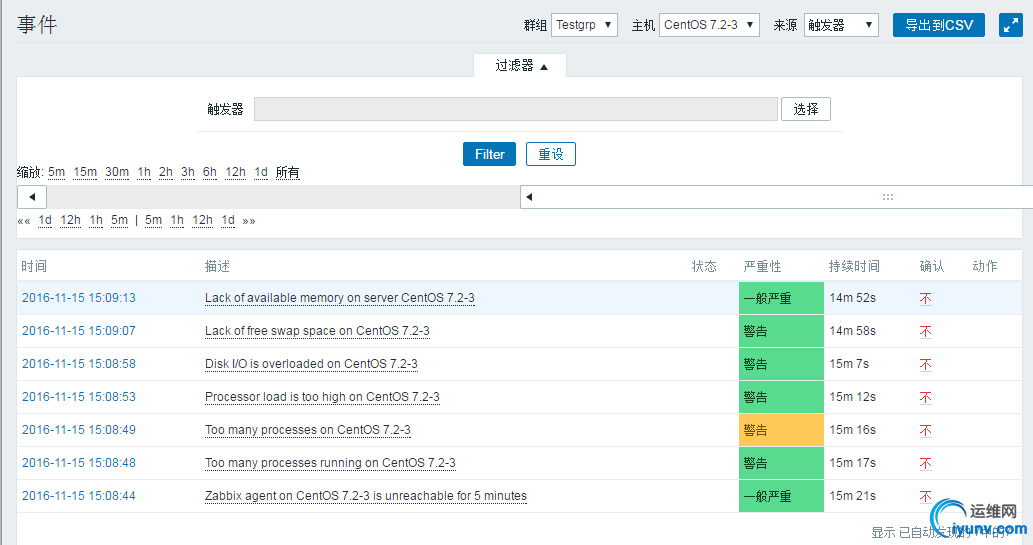Open the 主机 CentOS 7.2-3 dropdown
Viewport: 1033px width, 545px height.
point(709,25)
